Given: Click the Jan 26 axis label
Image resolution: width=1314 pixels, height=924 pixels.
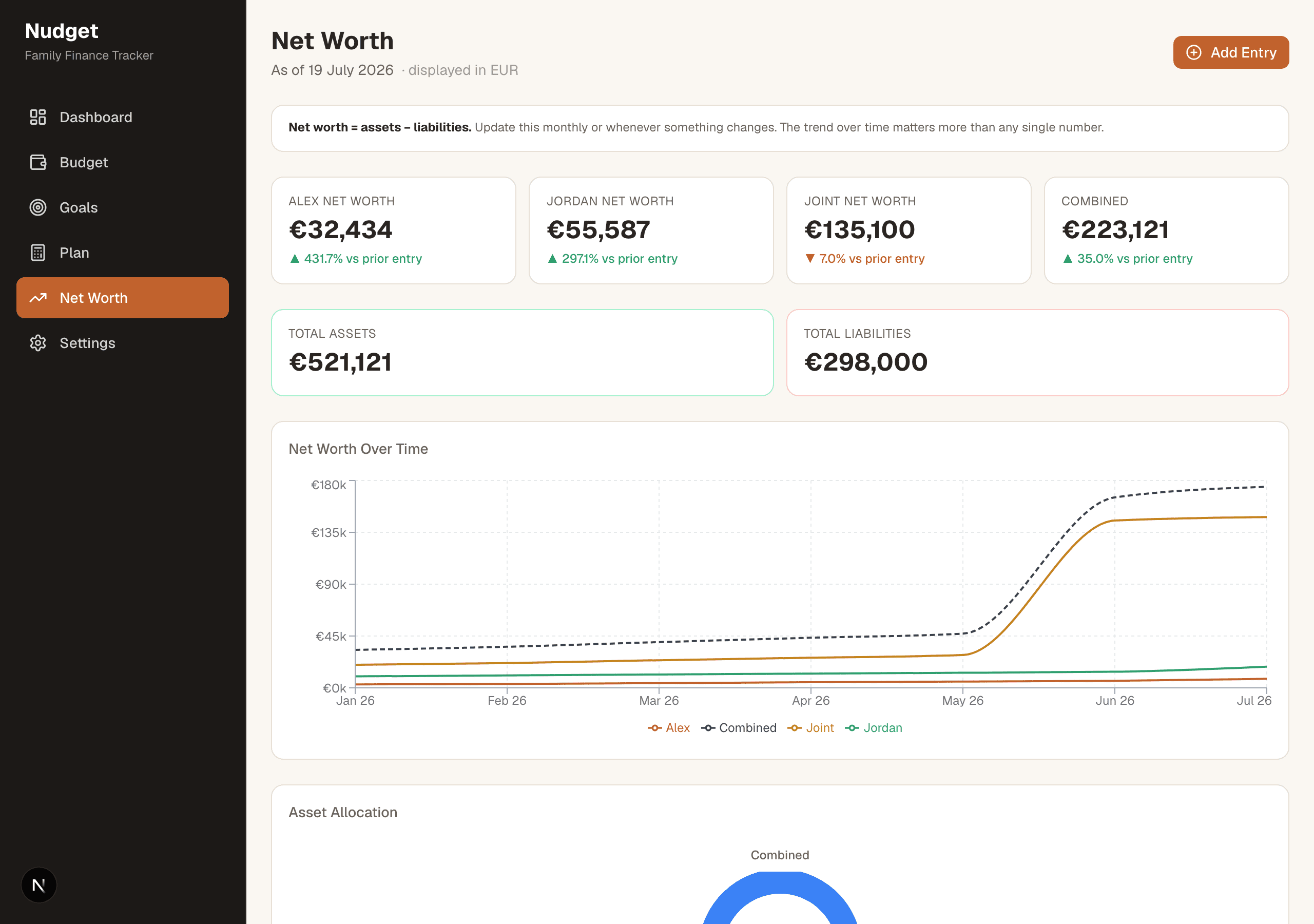Looking at the screenshot, I should tap(355, 701).
